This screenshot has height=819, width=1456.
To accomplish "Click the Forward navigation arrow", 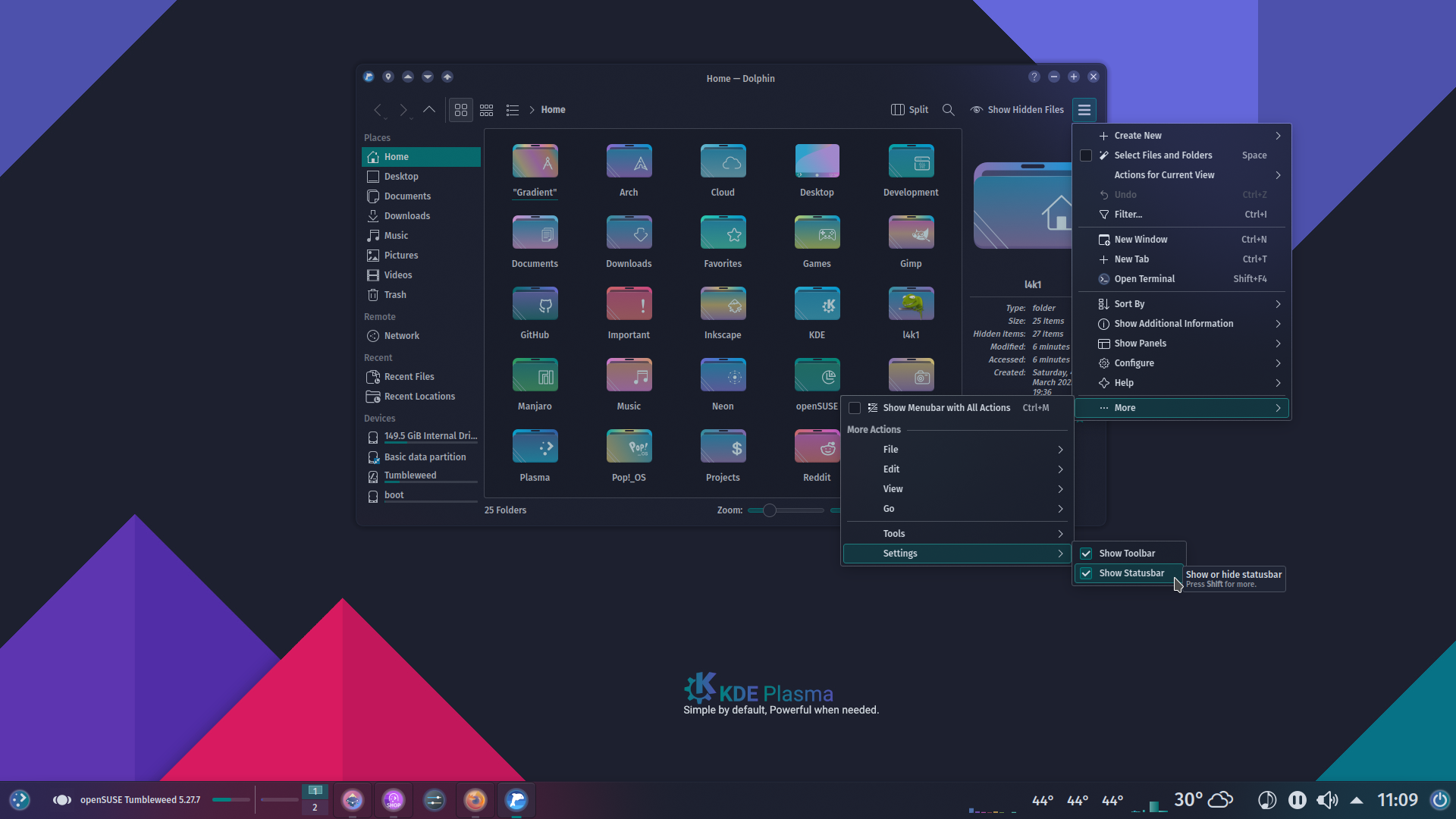I will pos(403,110).
